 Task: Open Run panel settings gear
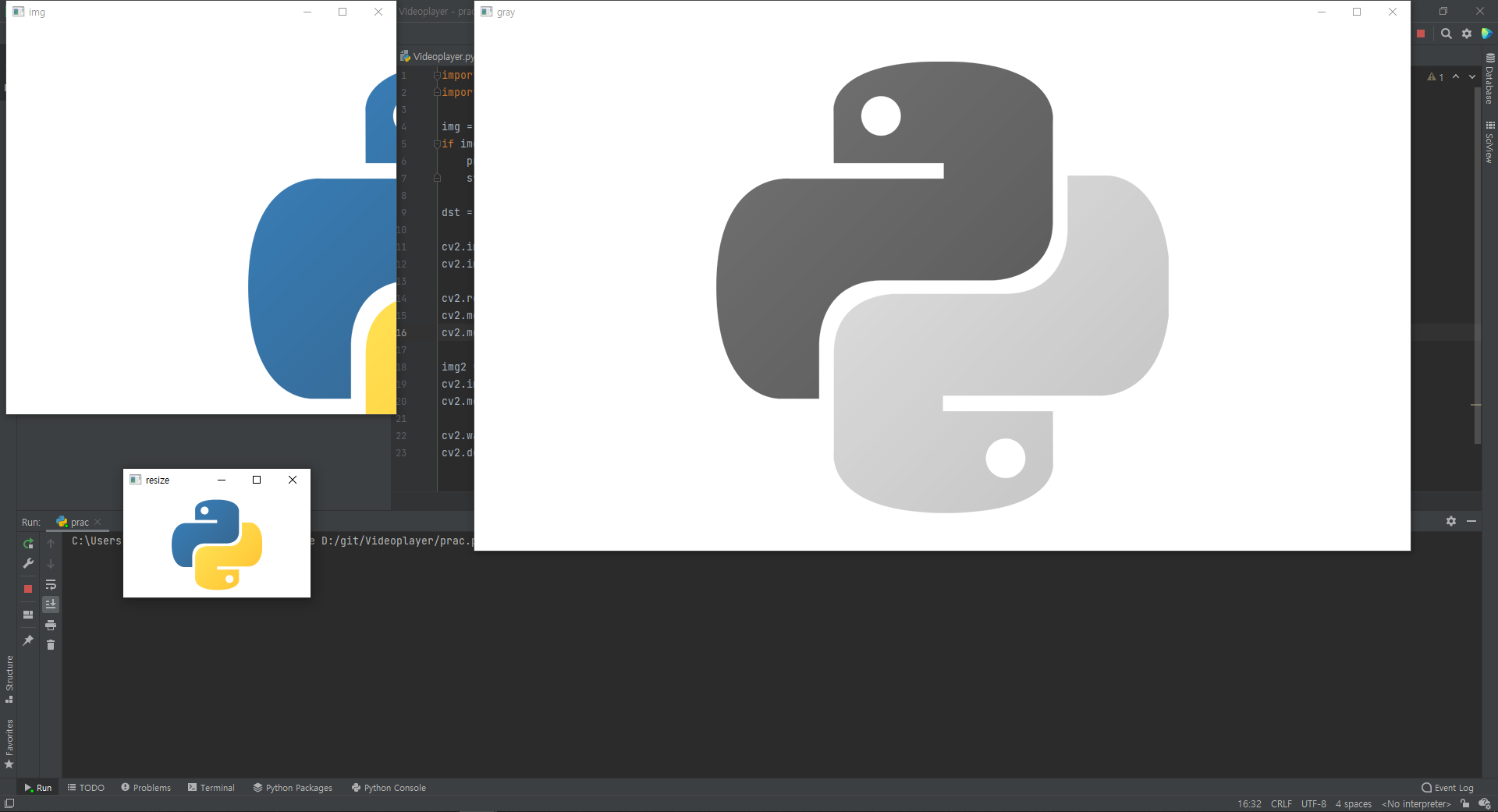(x=1451, y=521)
